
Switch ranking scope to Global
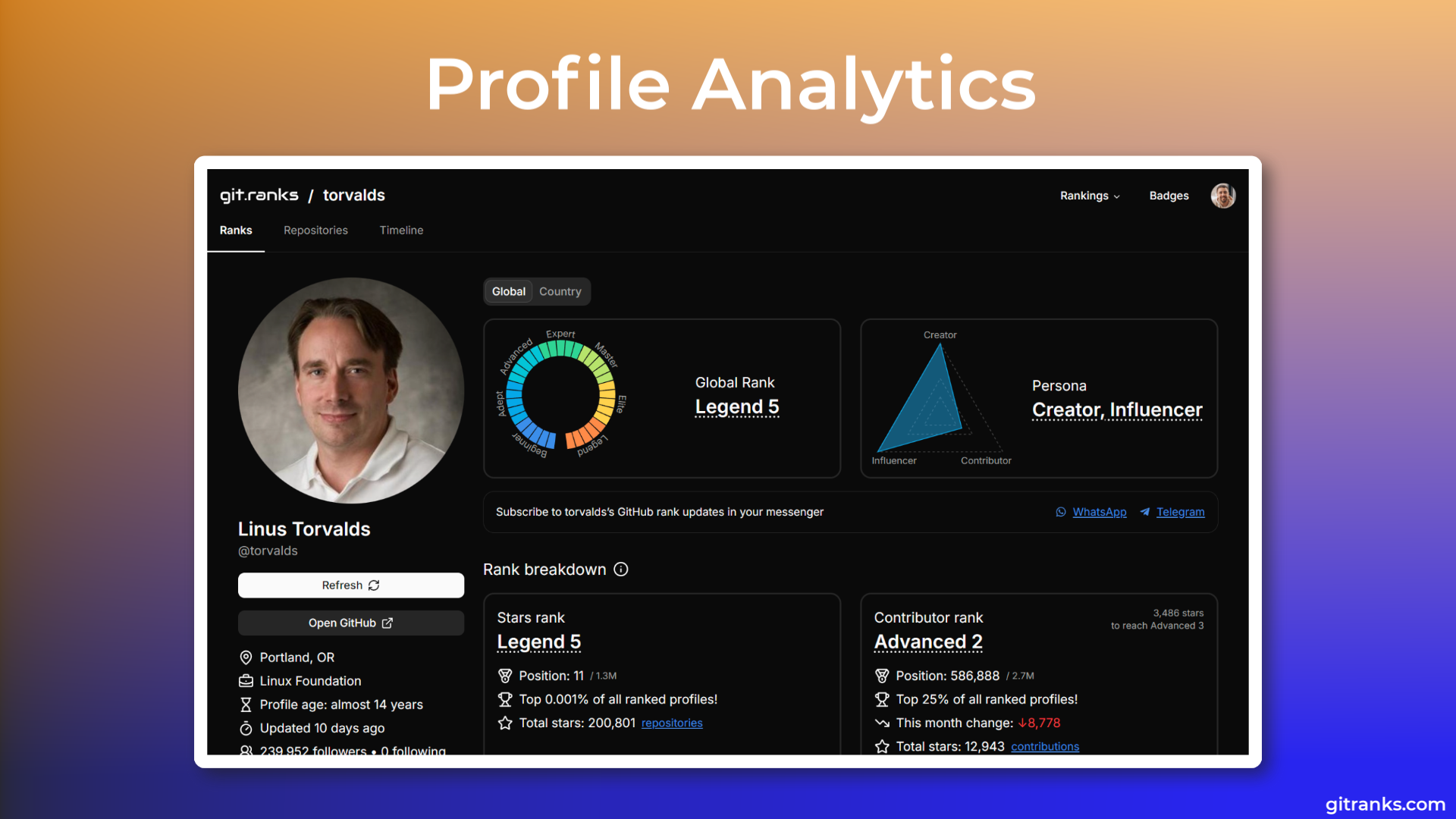point(508,292)
